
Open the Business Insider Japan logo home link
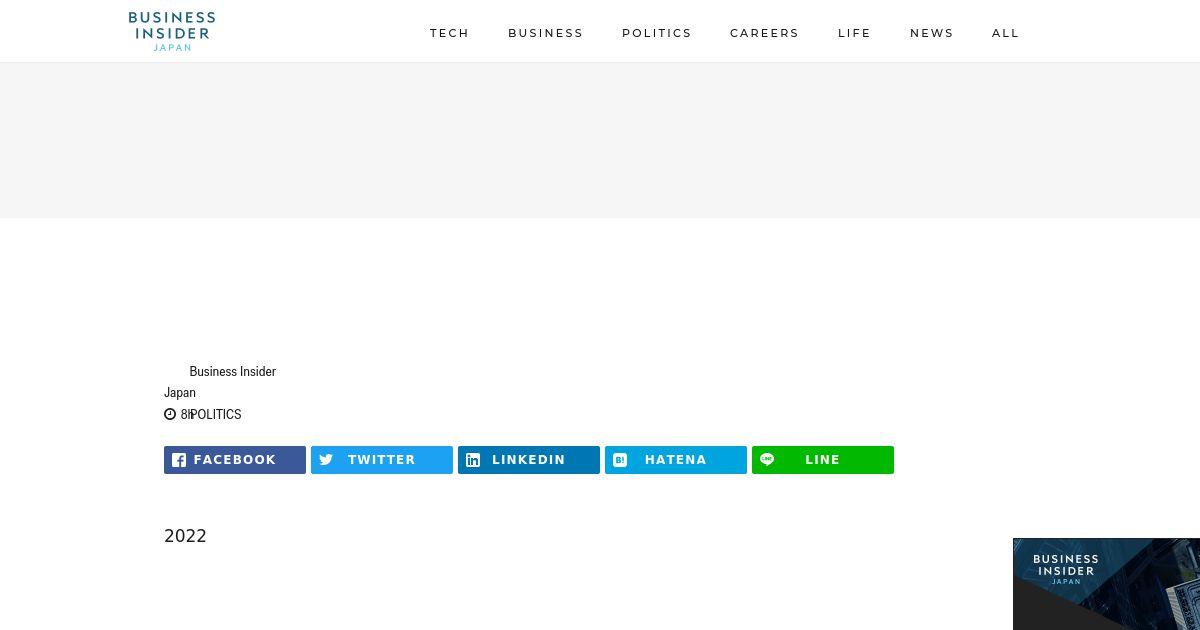click(x=172, y=31)
